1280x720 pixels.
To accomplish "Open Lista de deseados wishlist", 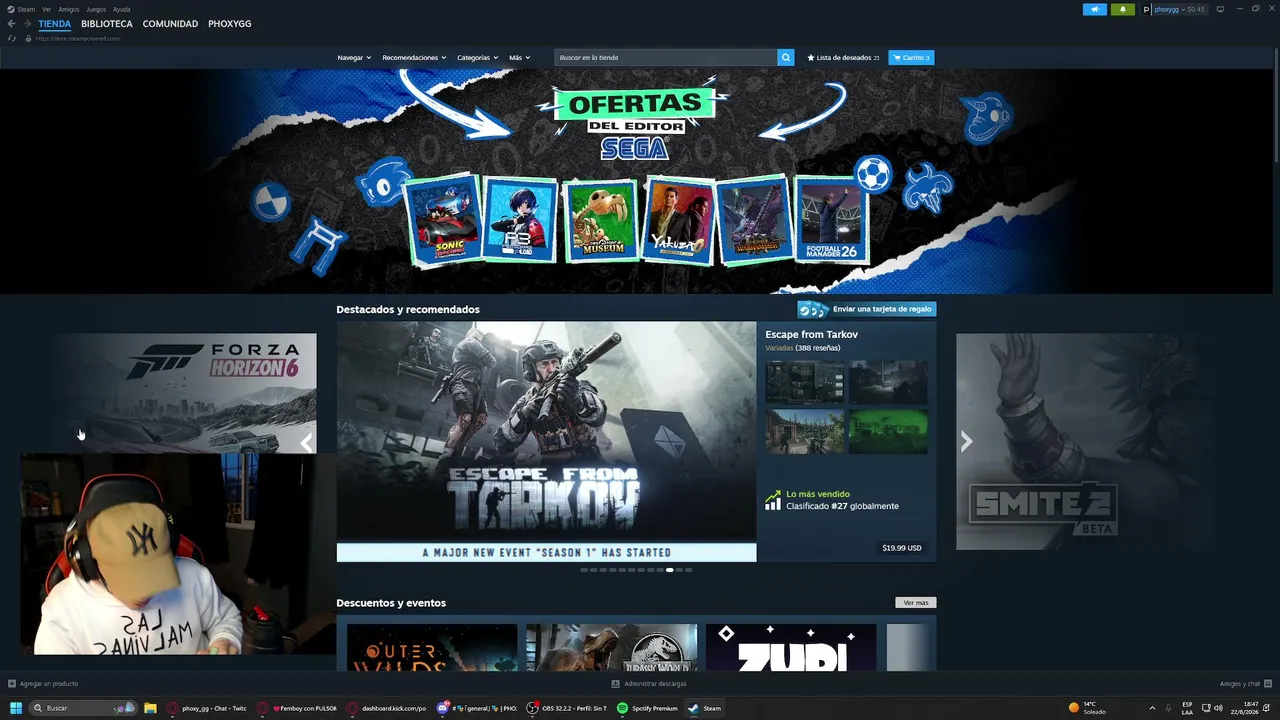I will coord(844,58).
